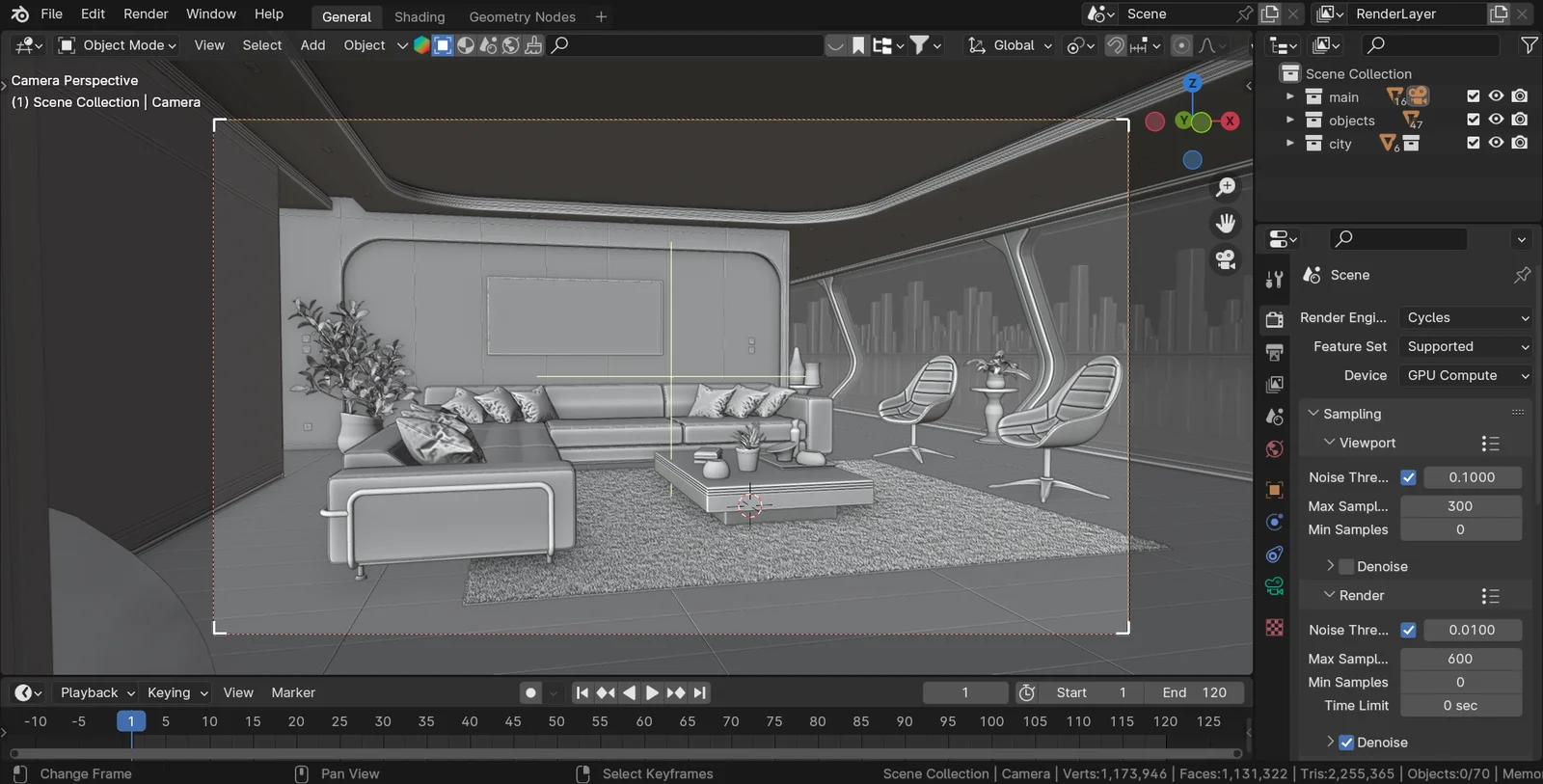Open the viewport editor type selector
The image size is (1543, 784).
[x=29, y=45]
